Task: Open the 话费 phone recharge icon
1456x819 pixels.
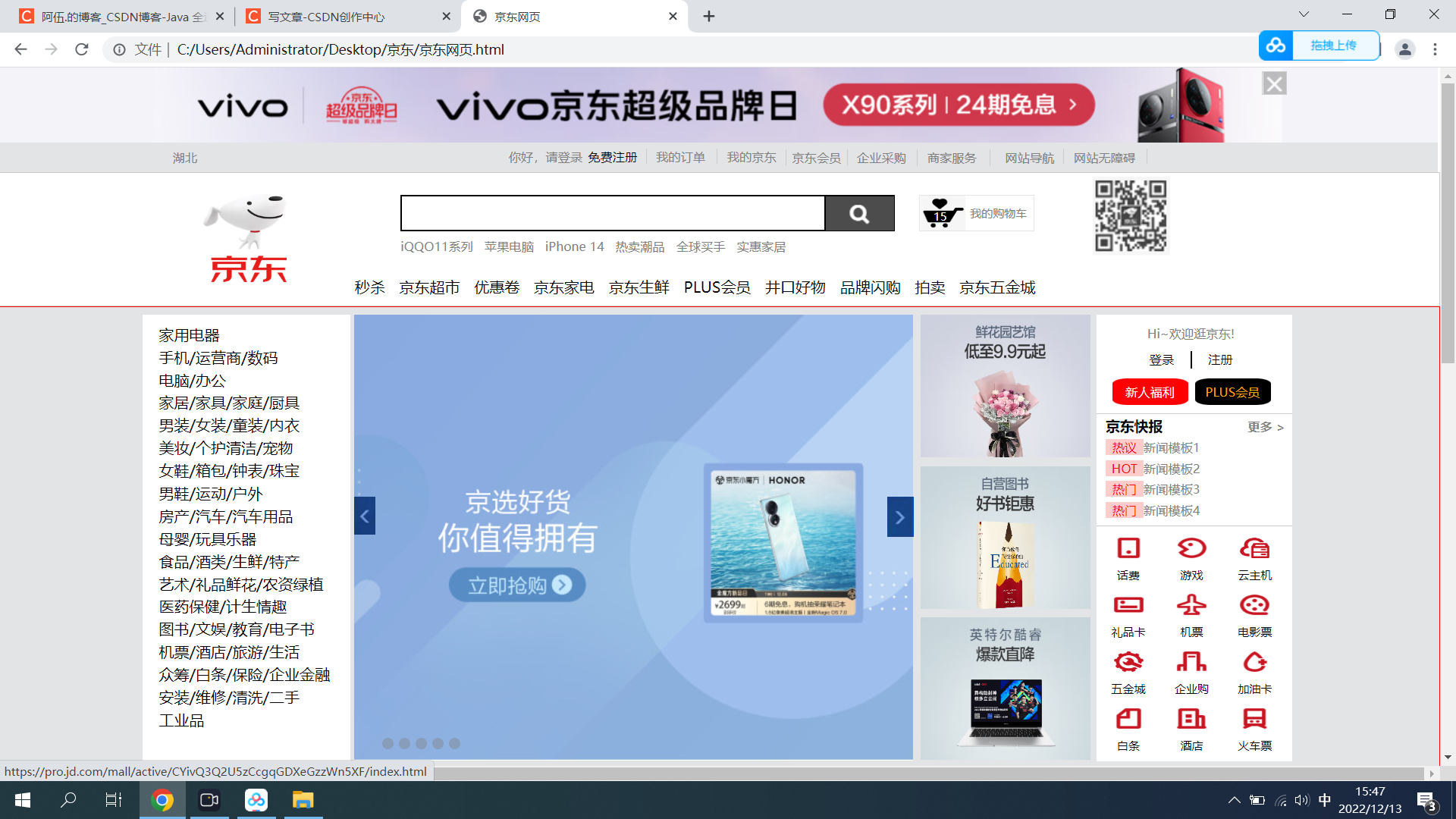Action: [x=1128, y=549]
